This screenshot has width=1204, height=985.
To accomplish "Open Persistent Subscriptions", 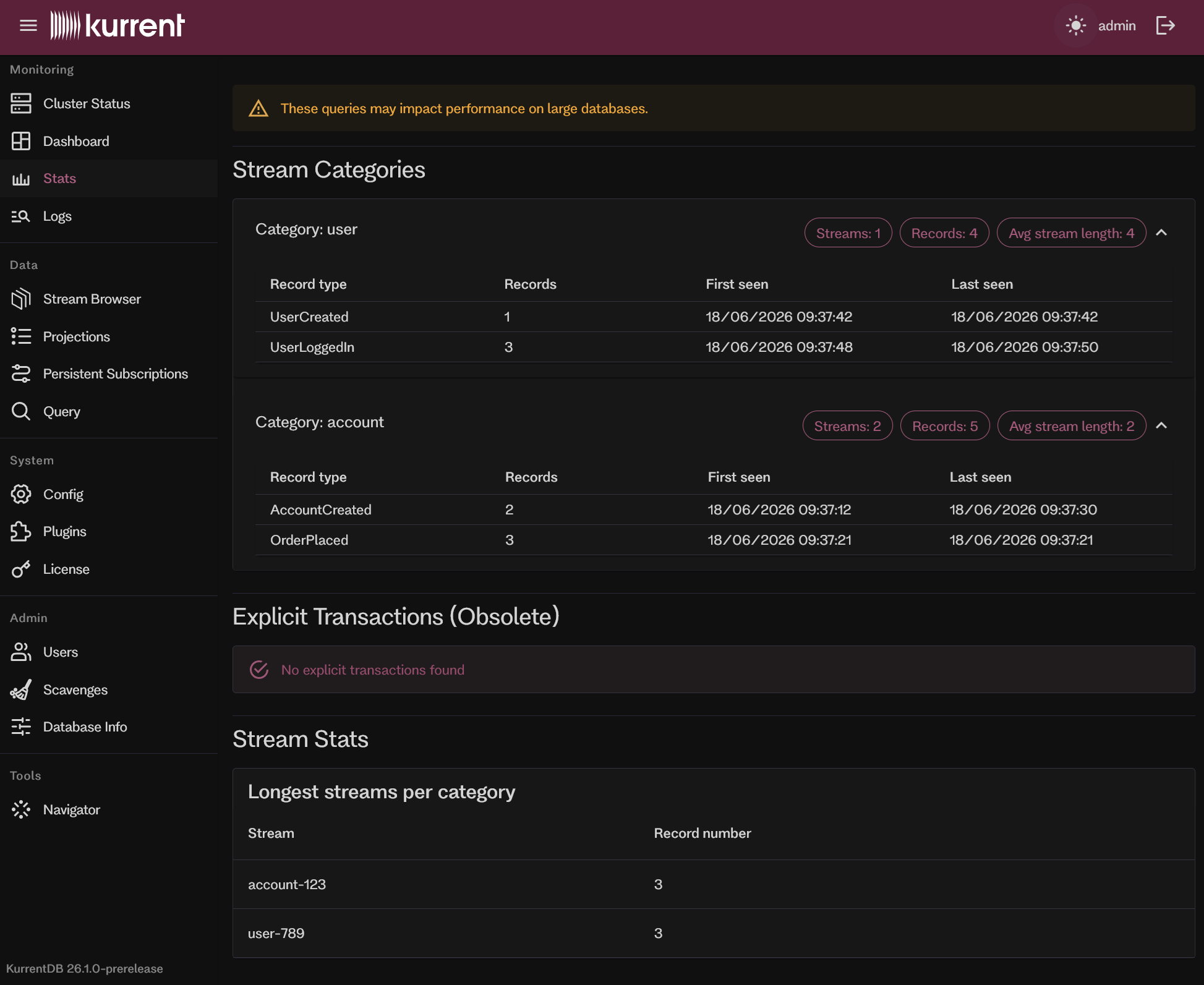I will pyautogui.click(x=109, y=373).
